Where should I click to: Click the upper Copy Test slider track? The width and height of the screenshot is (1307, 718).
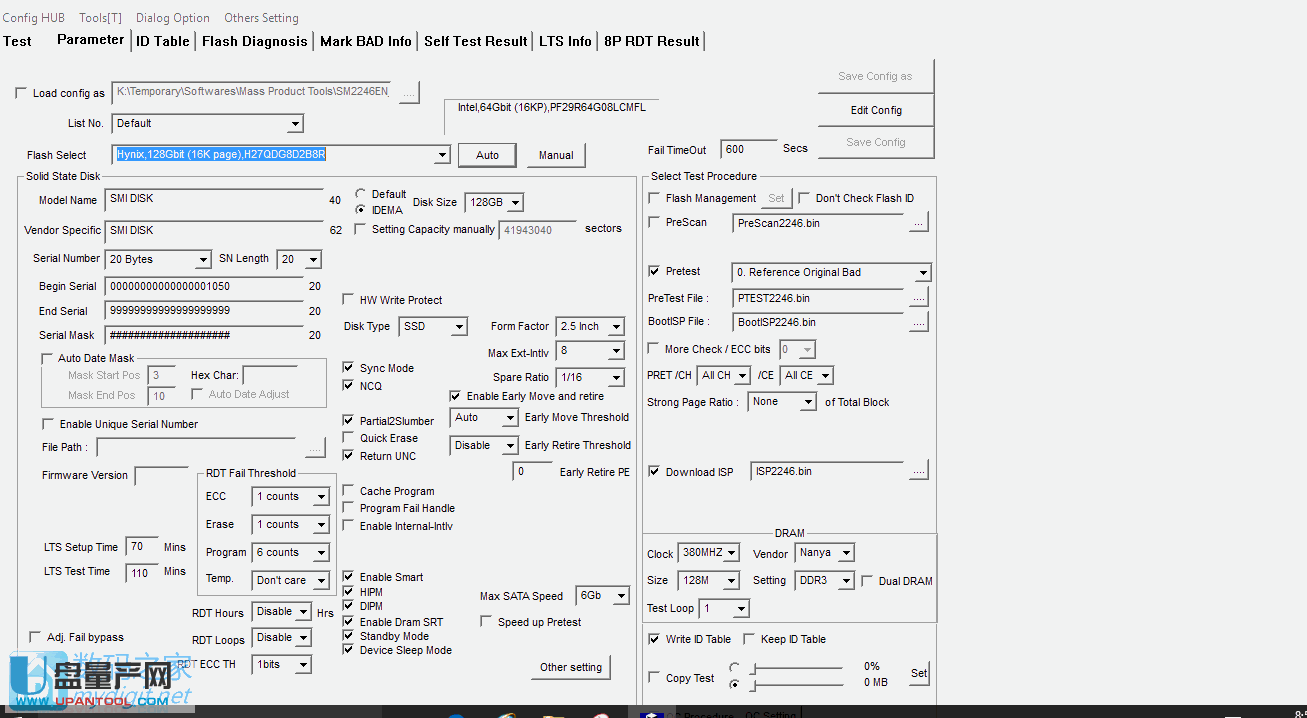point(798,668)
